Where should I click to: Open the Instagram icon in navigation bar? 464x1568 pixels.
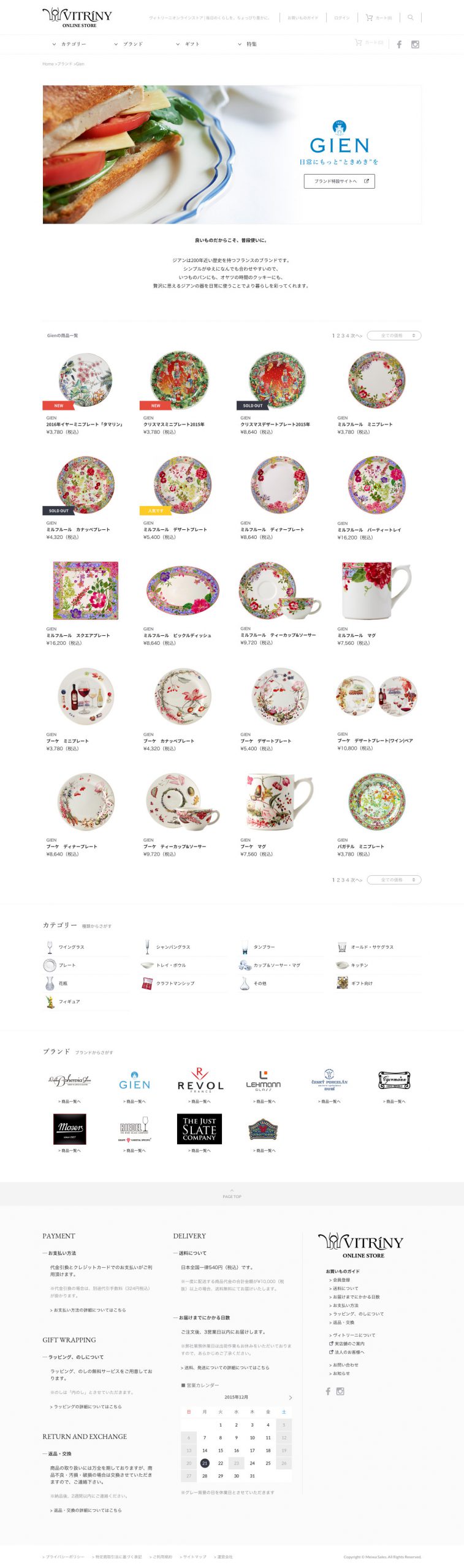415,44
